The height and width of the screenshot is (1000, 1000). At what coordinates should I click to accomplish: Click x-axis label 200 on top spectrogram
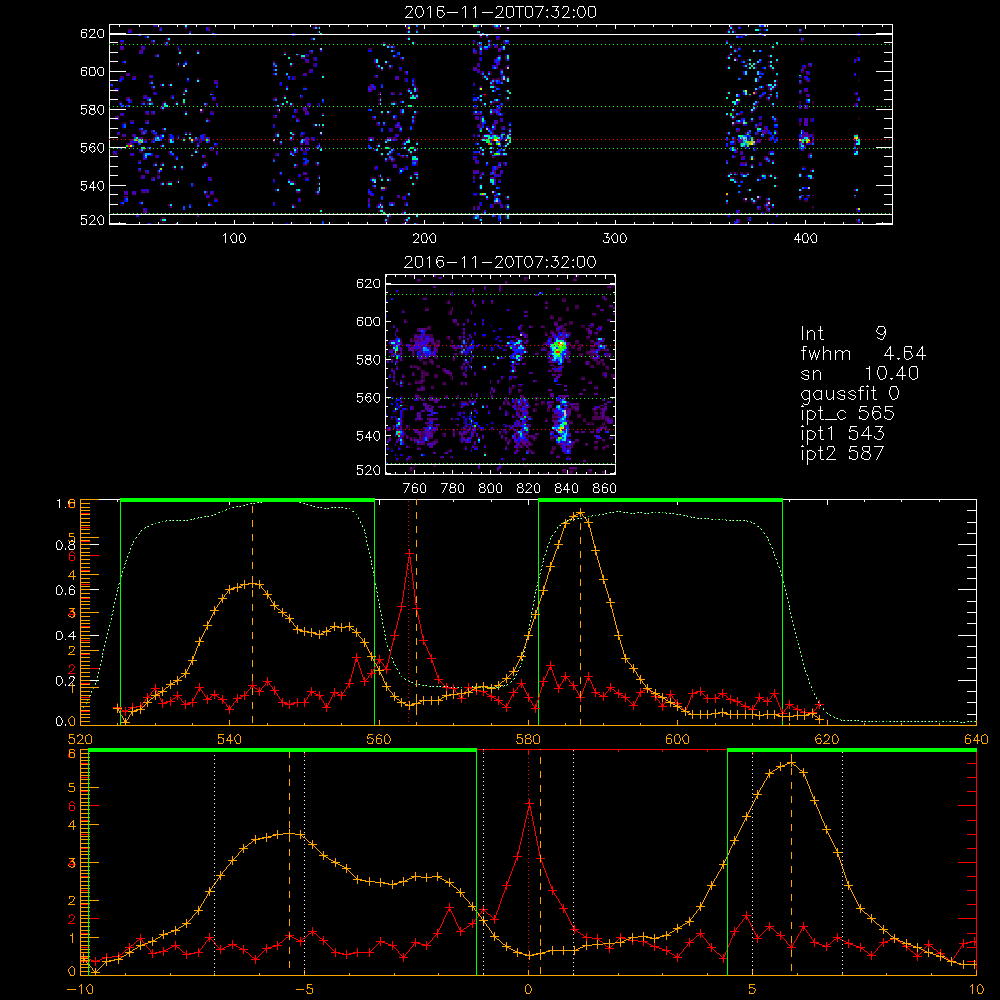pos(424,239)
